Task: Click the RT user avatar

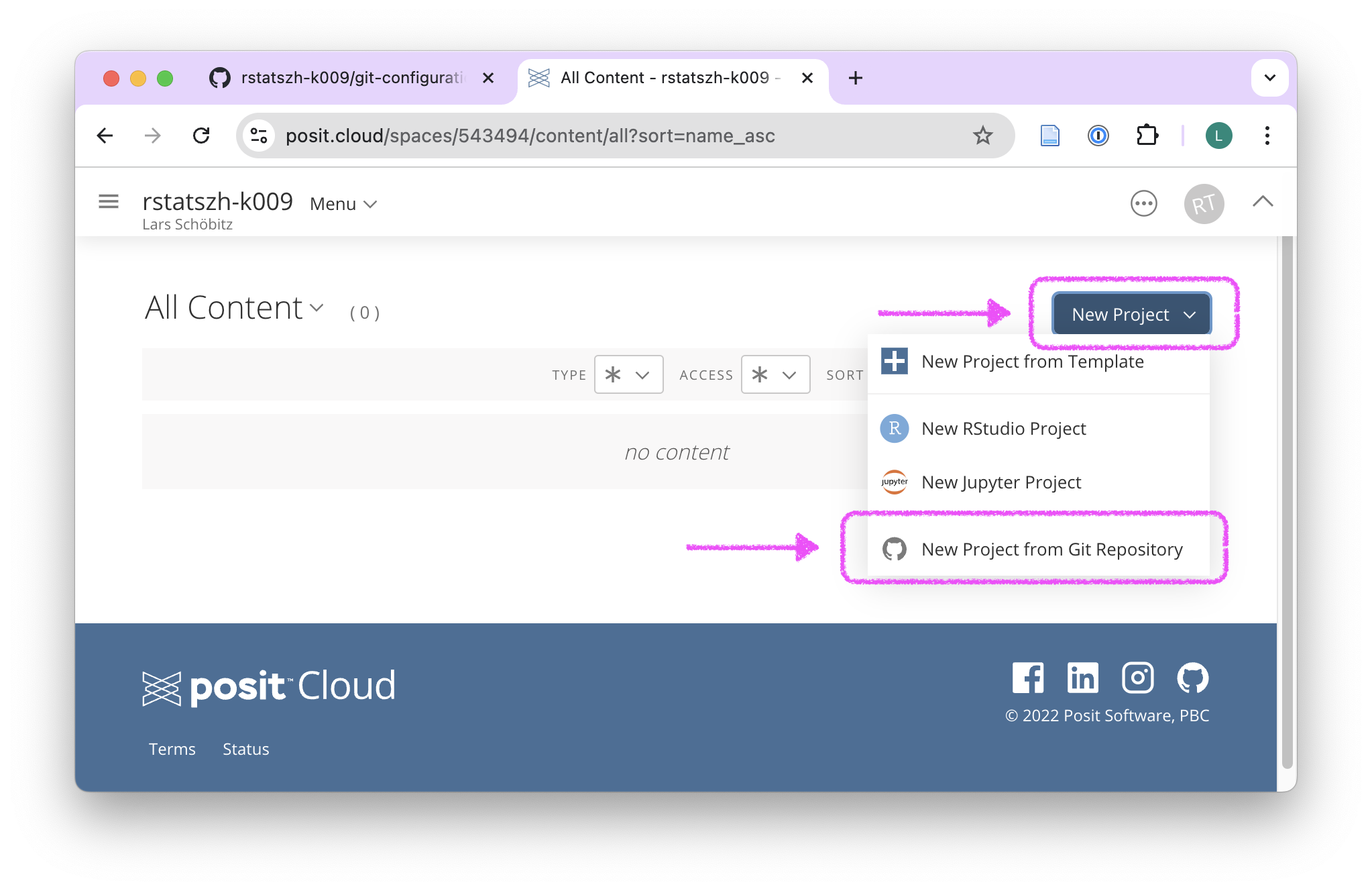Action: coord(1204,203)
